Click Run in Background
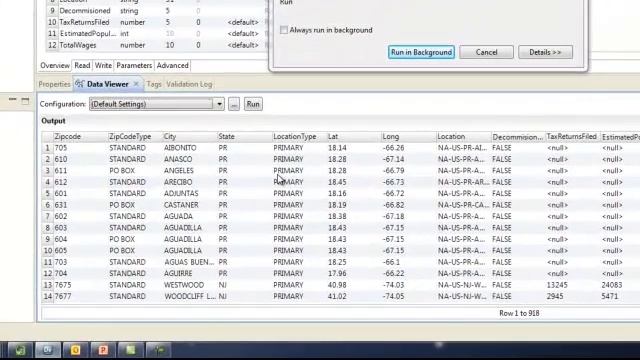 pos(421,52)
